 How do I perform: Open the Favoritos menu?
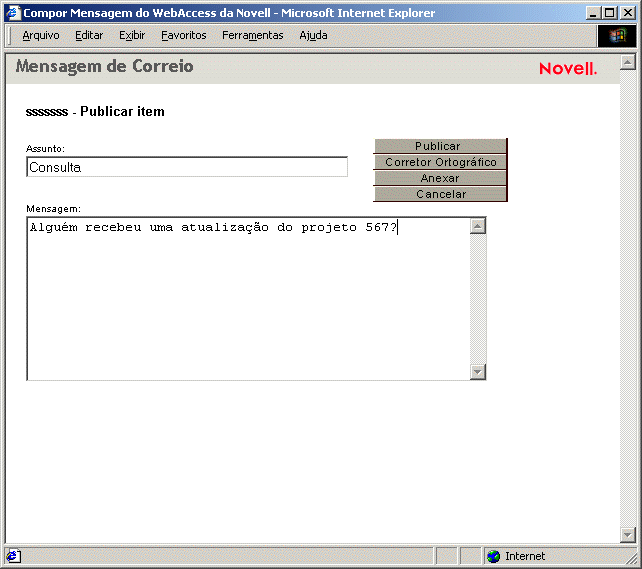coord(183,36)
